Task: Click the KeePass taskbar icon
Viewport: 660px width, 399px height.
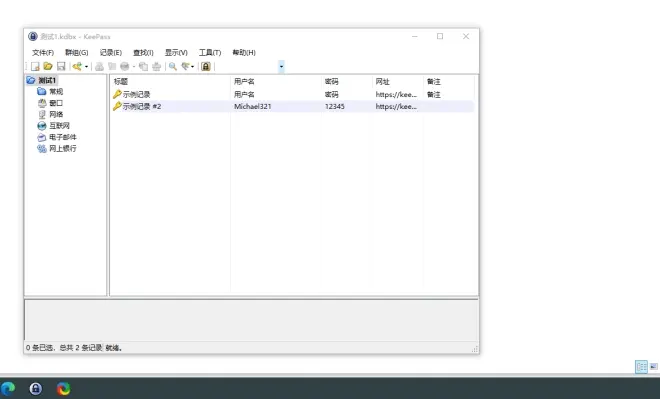Action: (36, 388)
